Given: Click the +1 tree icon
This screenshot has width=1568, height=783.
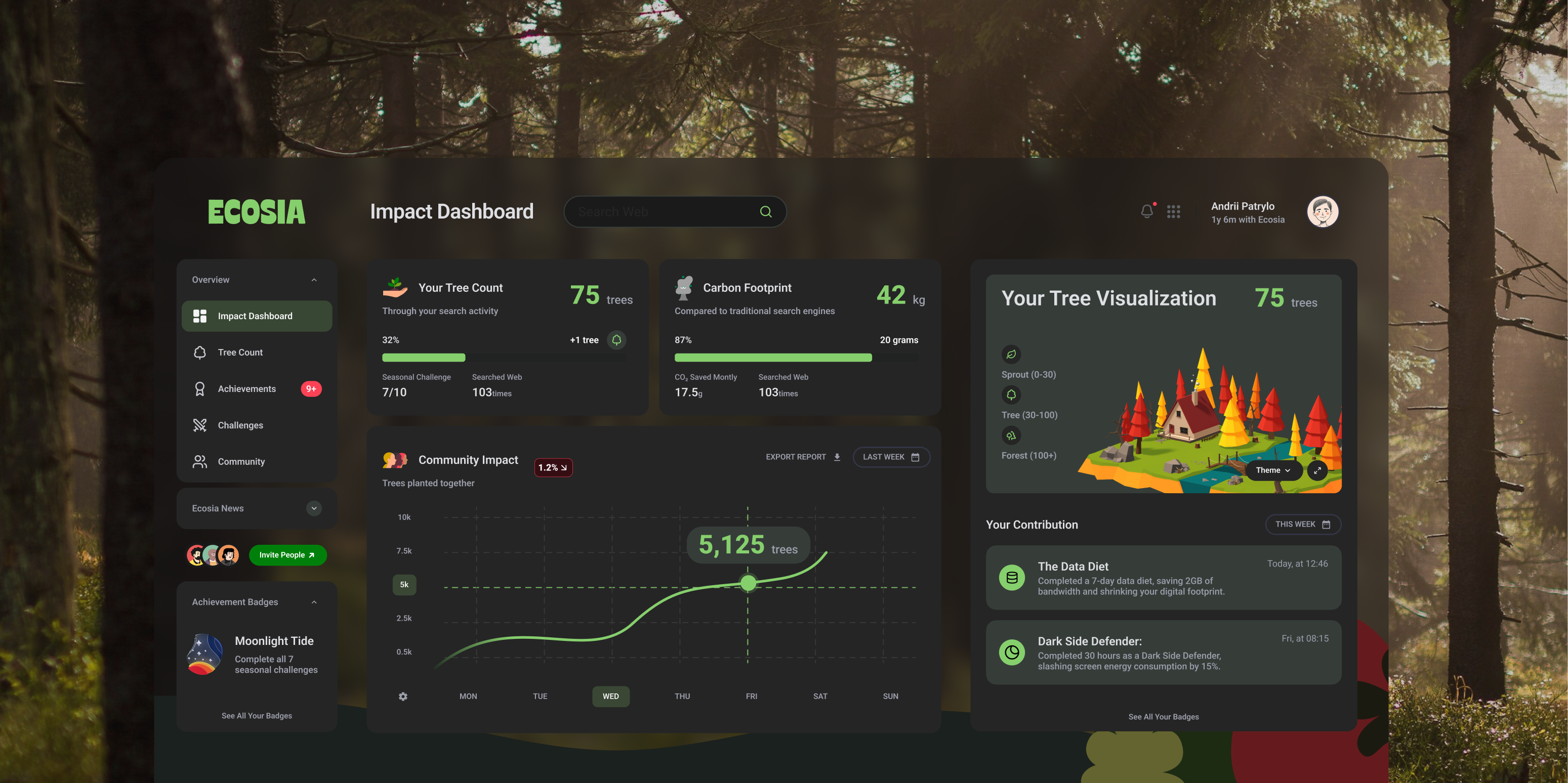Looking at the screenshot, I should pos(616,339).
